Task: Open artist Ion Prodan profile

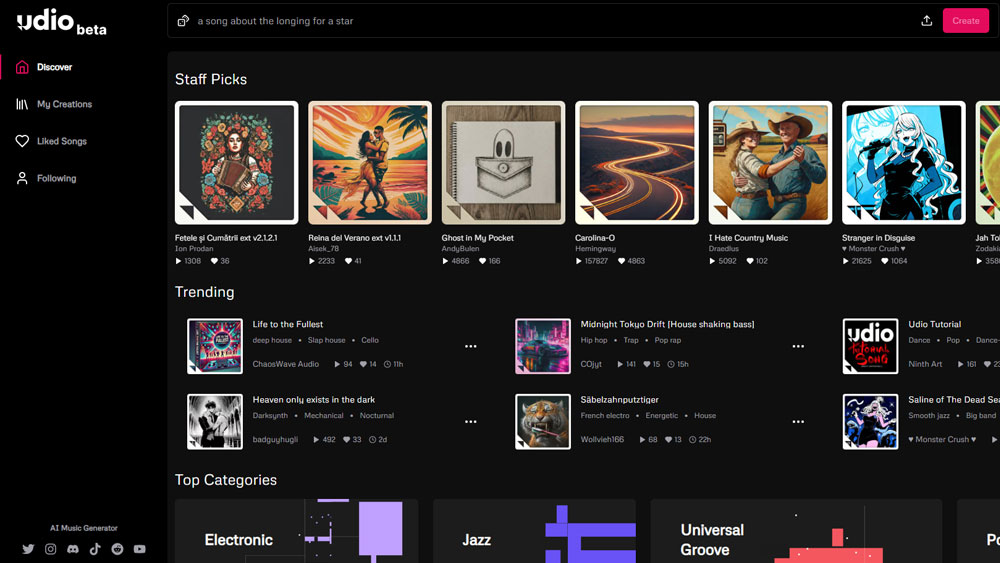Action: 194,249
